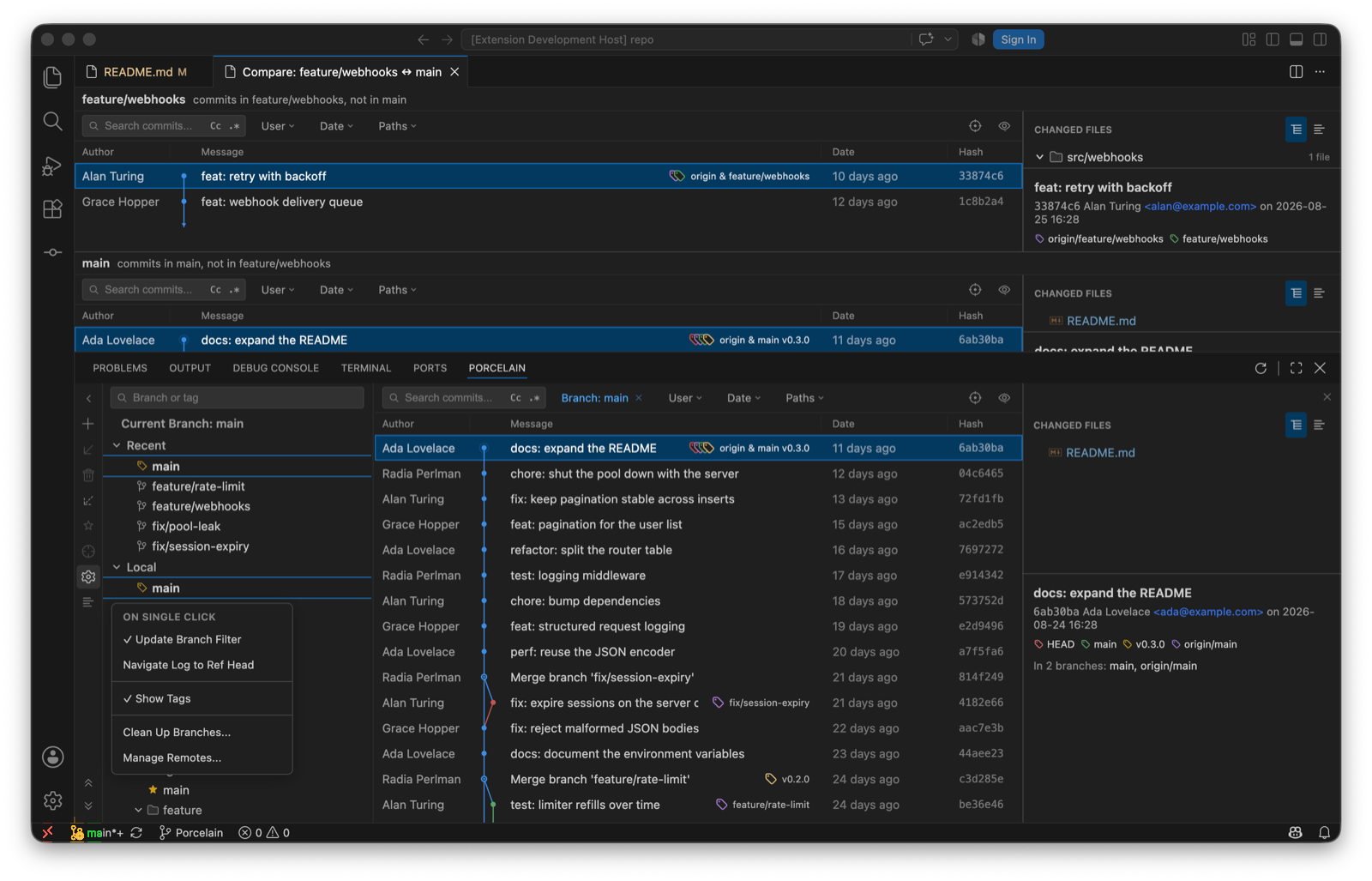
Task: Toggle the primary side bar layout icon
Action: pyautogui.click(x=1273, y=39)
